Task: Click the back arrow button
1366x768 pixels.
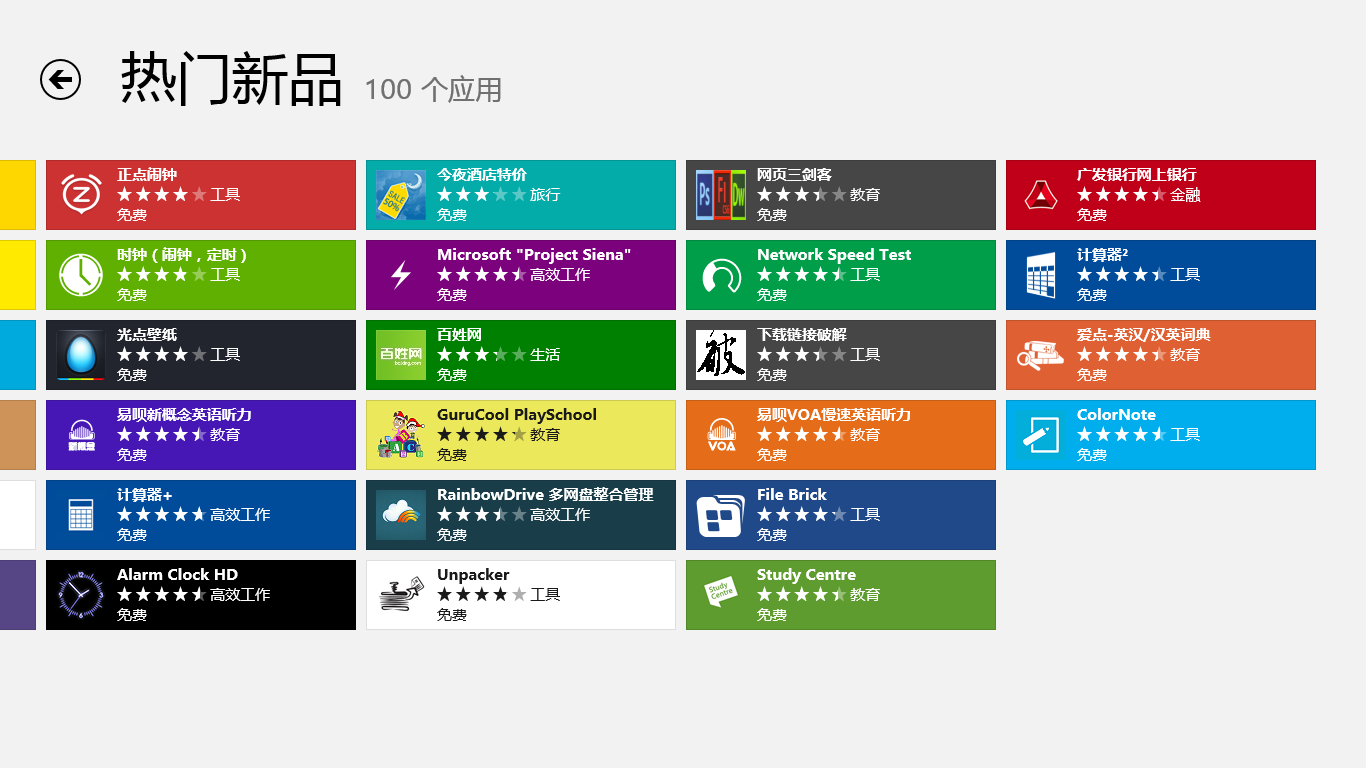Action: (60, 79)
